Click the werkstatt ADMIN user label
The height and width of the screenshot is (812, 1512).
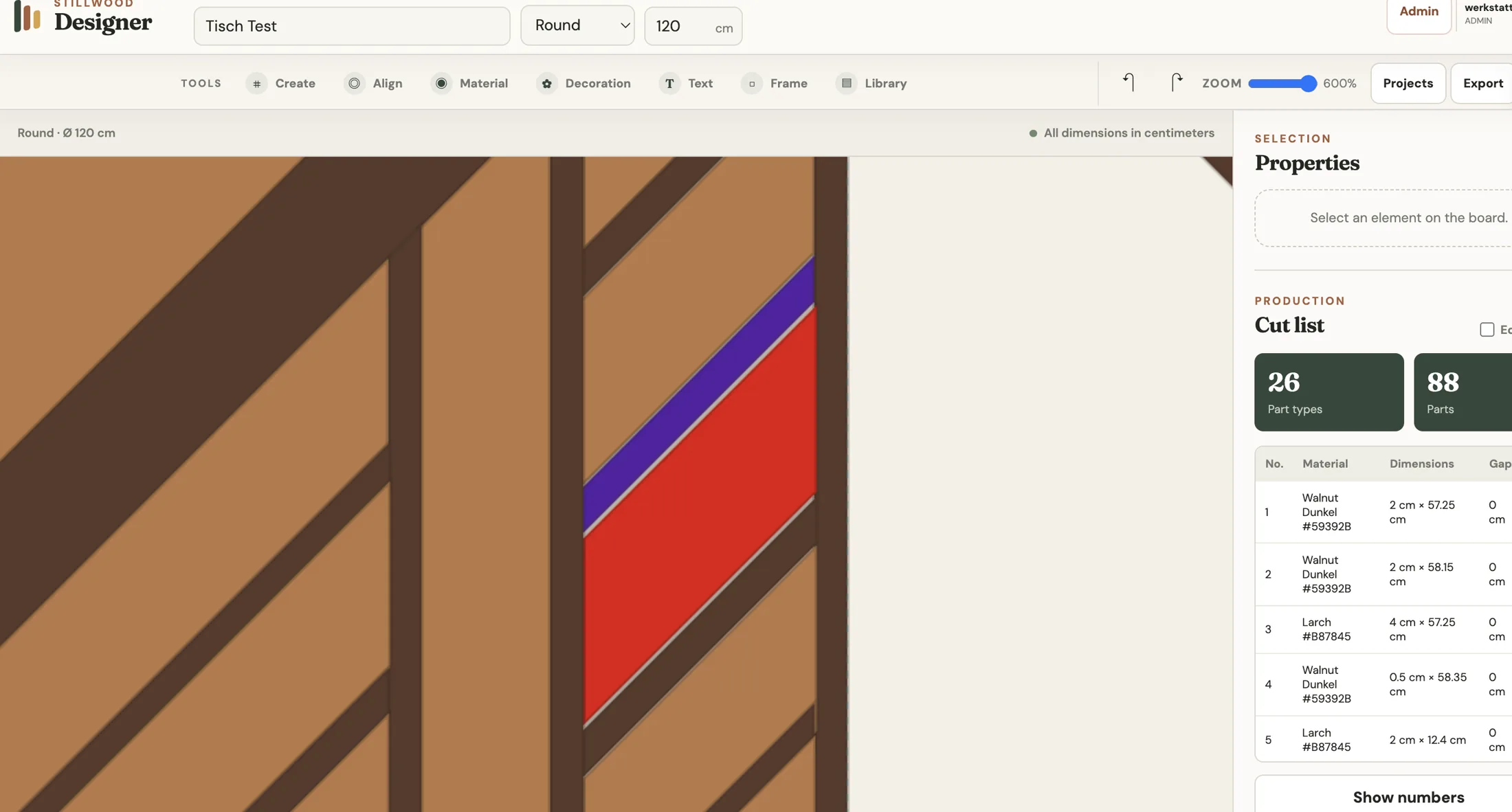1488,13
